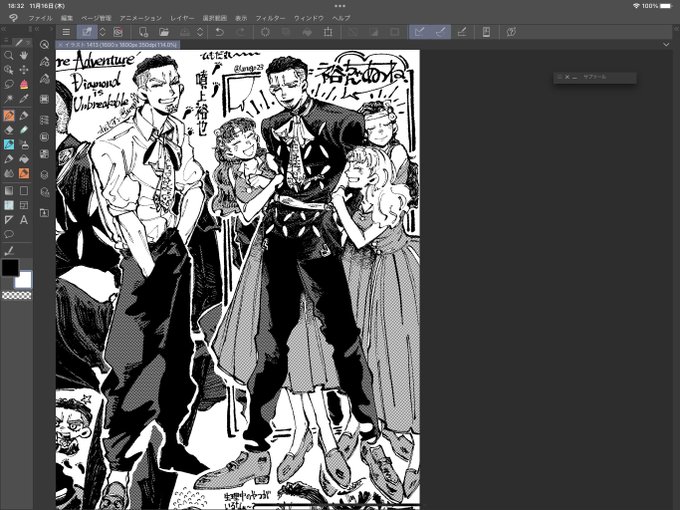
Task: Click the highlighted Clip Studio launch button
Action: pos(87,32)
